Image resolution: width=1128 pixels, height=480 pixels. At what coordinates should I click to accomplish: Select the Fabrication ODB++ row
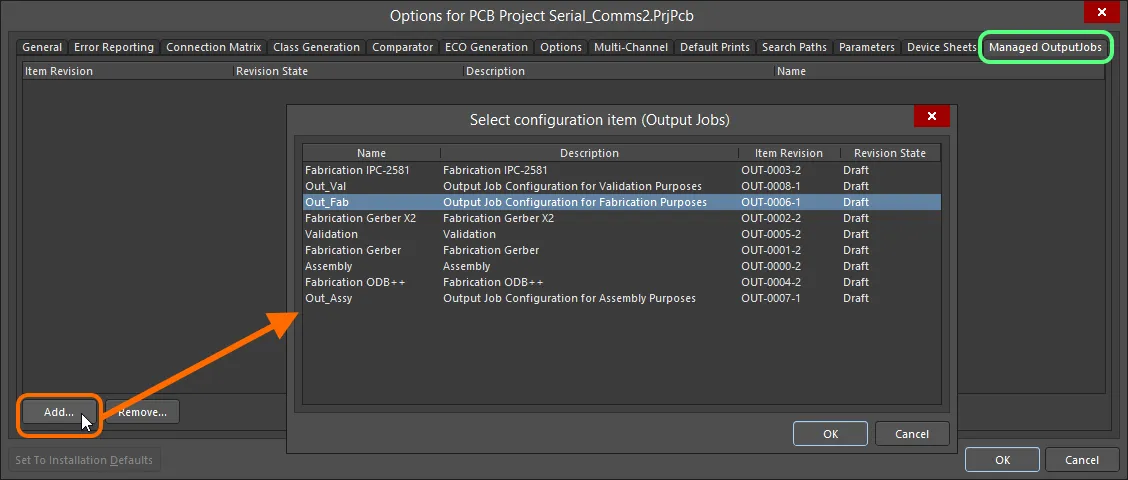622,282
